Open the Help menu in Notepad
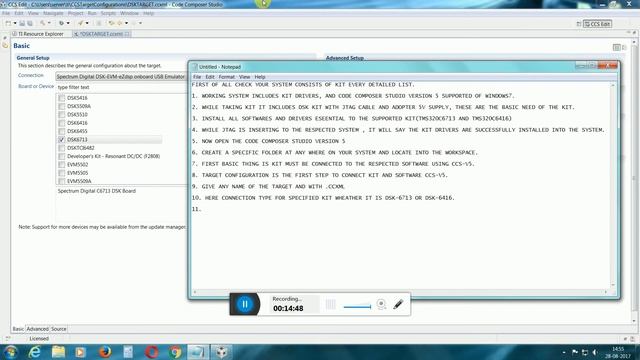The image size is (640, 360). [x=260, y=77]
